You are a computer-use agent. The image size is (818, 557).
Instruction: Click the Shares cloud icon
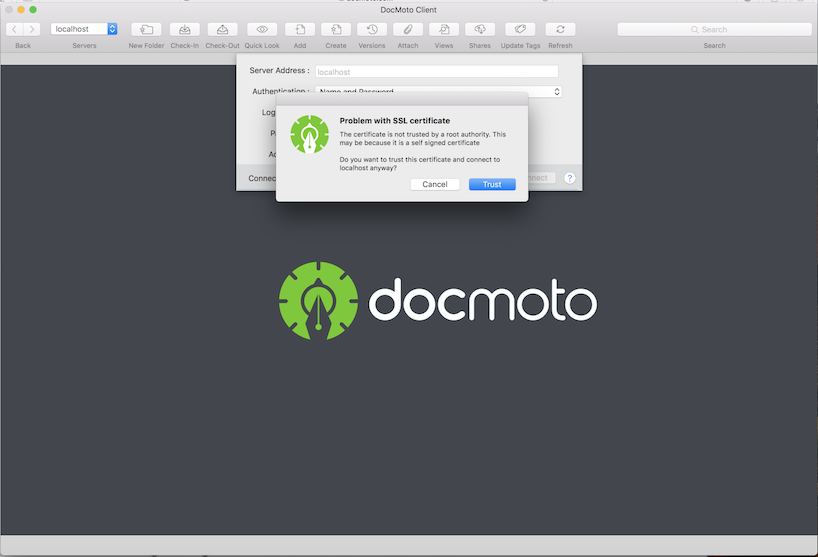tap(480, 29)
